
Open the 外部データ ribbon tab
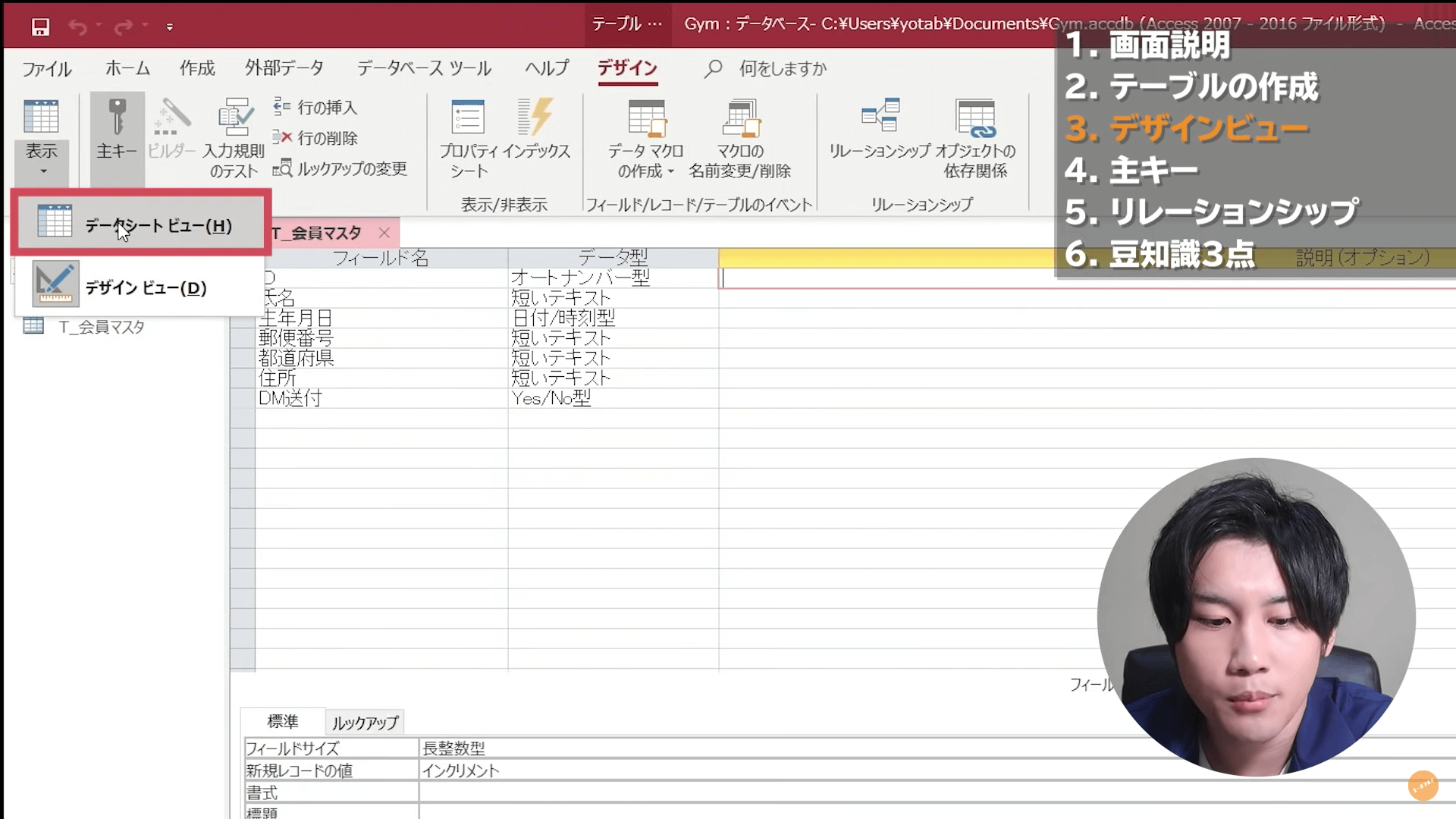click(284, 68)
